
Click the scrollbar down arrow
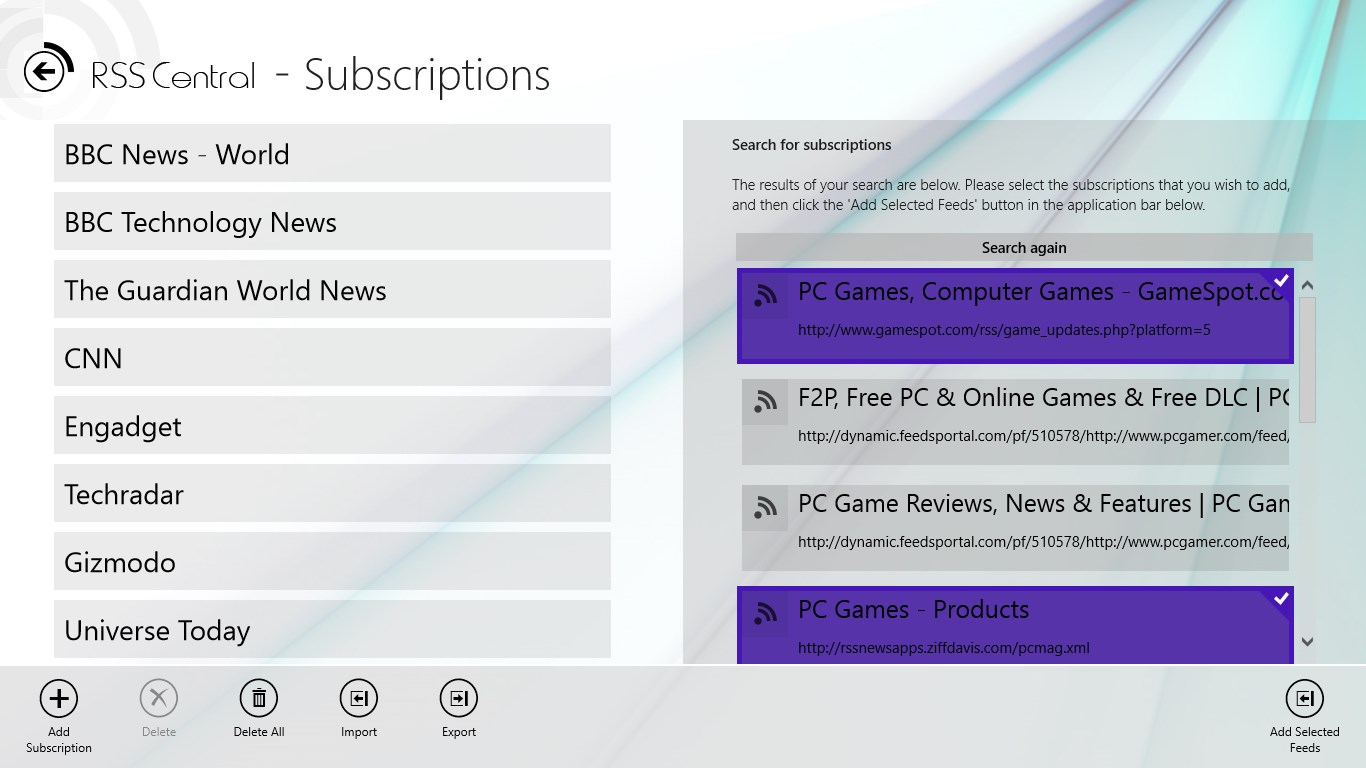click(1307, 643)
